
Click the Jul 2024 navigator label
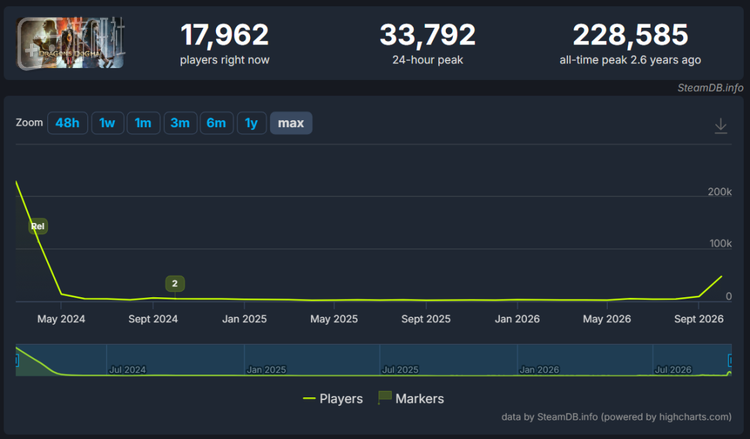pyautogui.click(x=127, y=370)
